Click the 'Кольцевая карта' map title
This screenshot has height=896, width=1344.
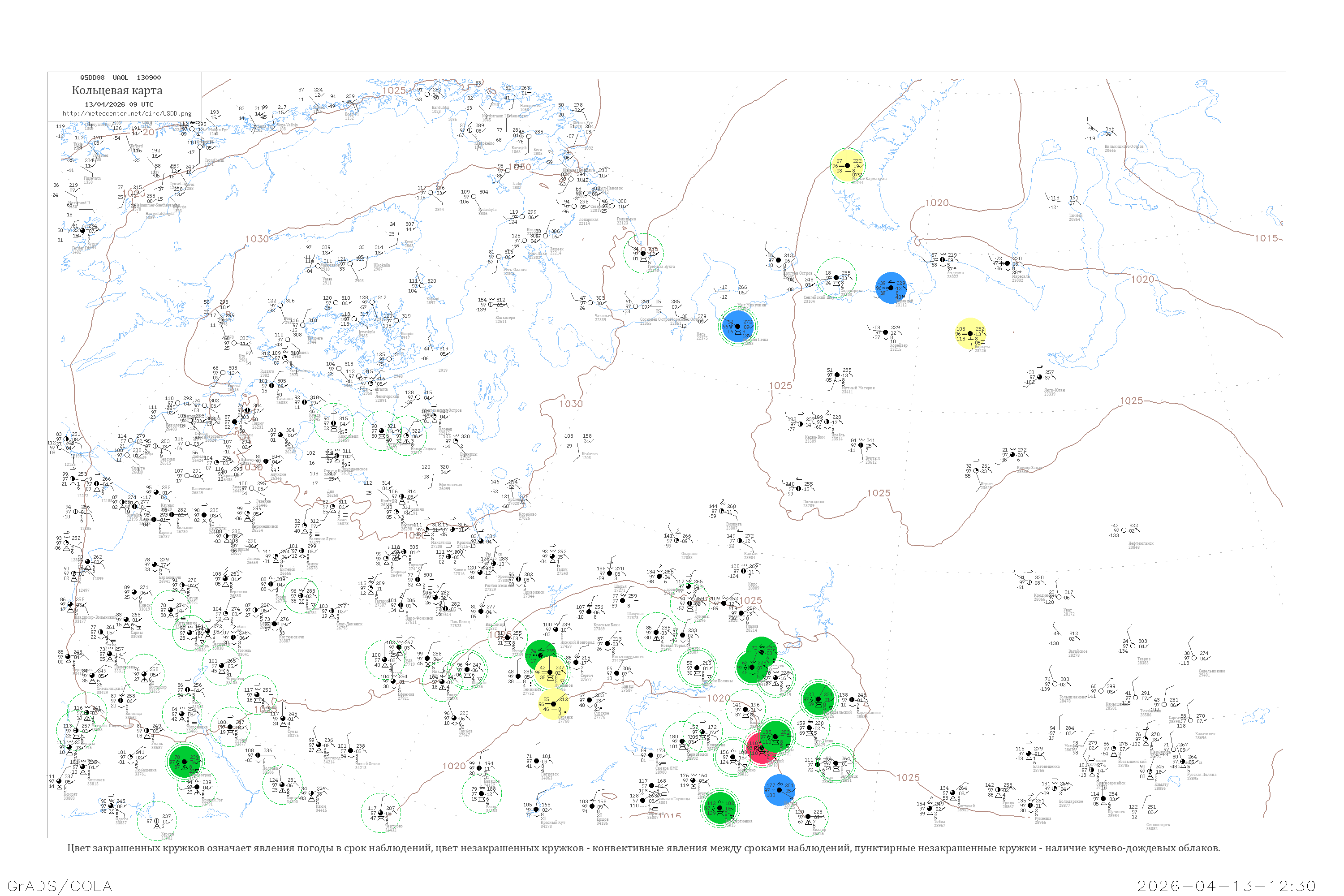[117, 90]
